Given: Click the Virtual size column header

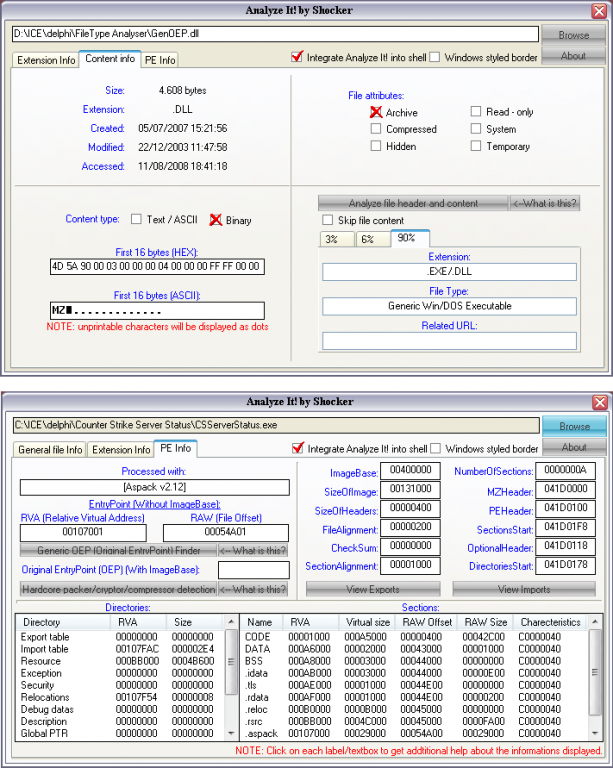Looking at the screenshot, I should (x=368, y=622).
